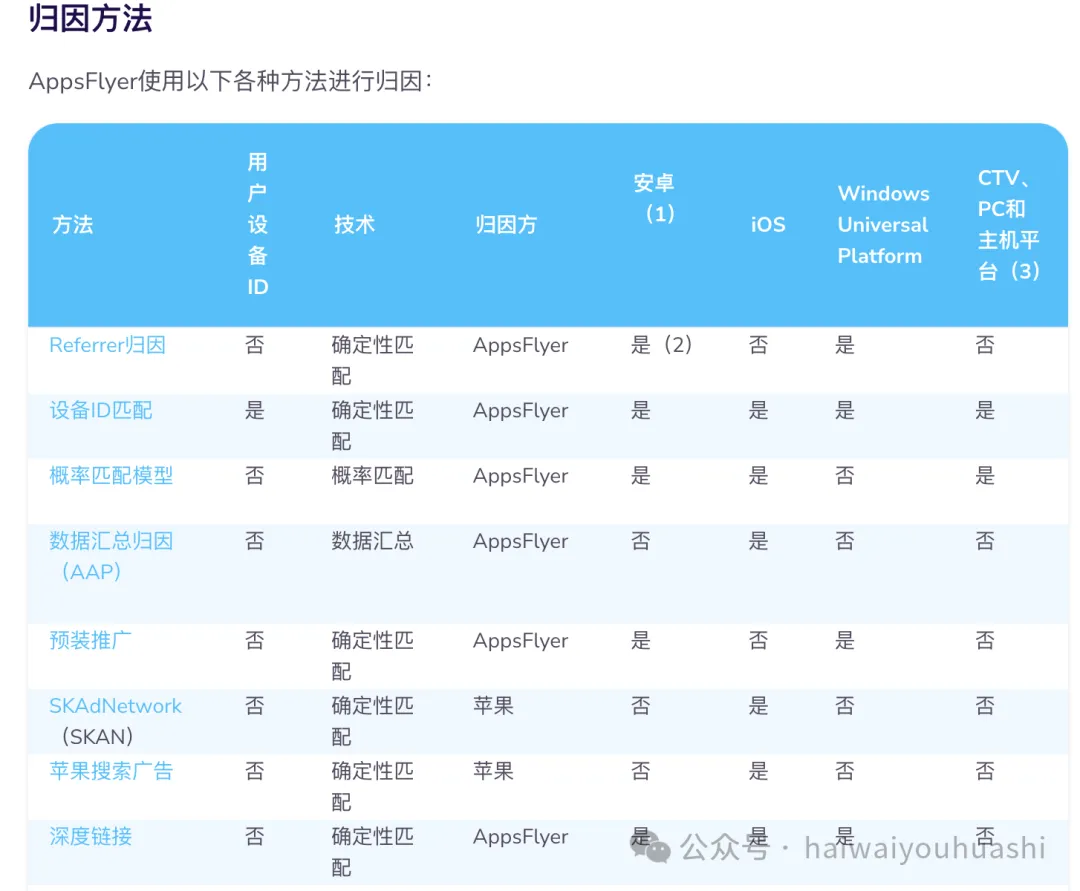
Task: Click the 技术 column header
Action: click(x=354, y=224)
